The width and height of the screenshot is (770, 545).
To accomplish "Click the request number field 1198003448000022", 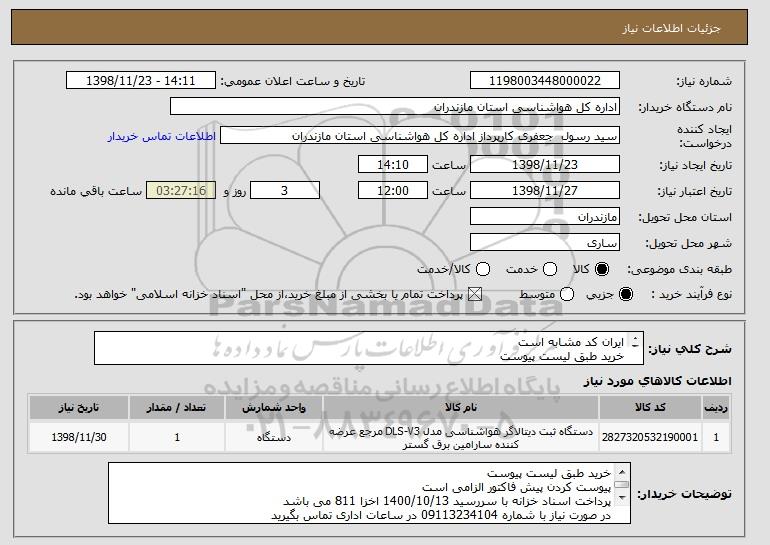I will pos(545,81).
